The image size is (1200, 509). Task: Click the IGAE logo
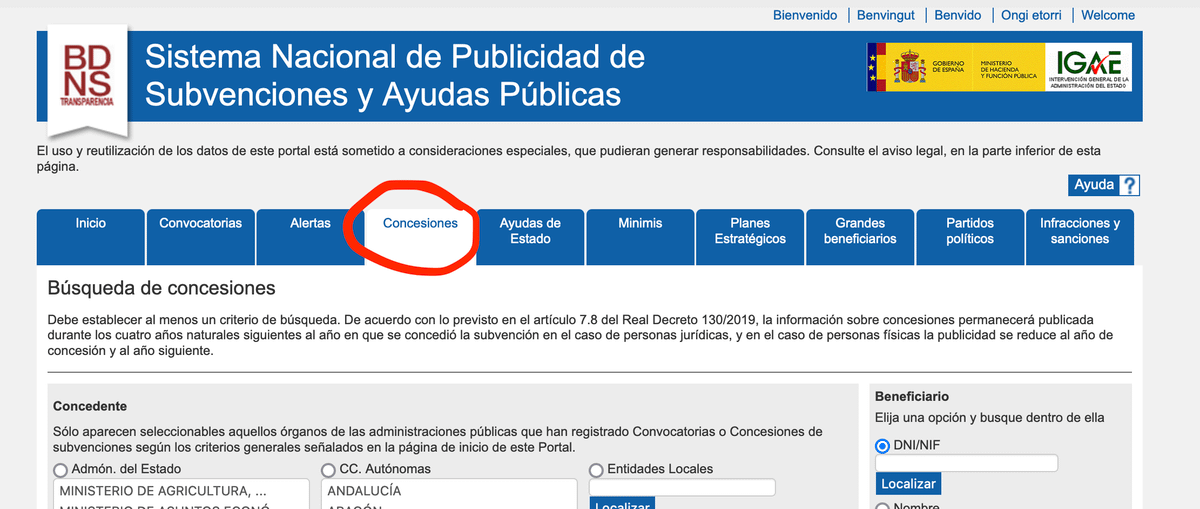(1089, 68)
